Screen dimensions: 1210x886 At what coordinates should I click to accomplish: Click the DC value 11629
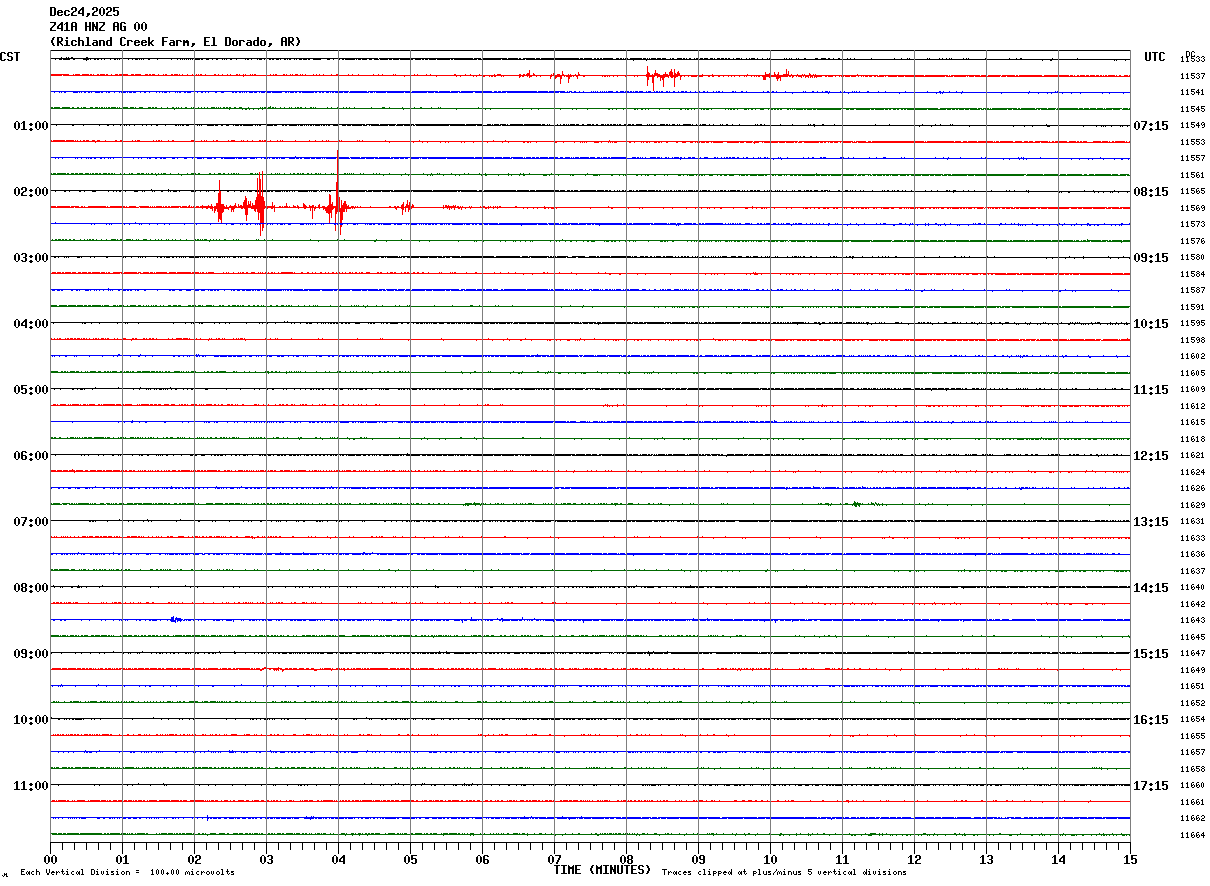point(1192,505)
